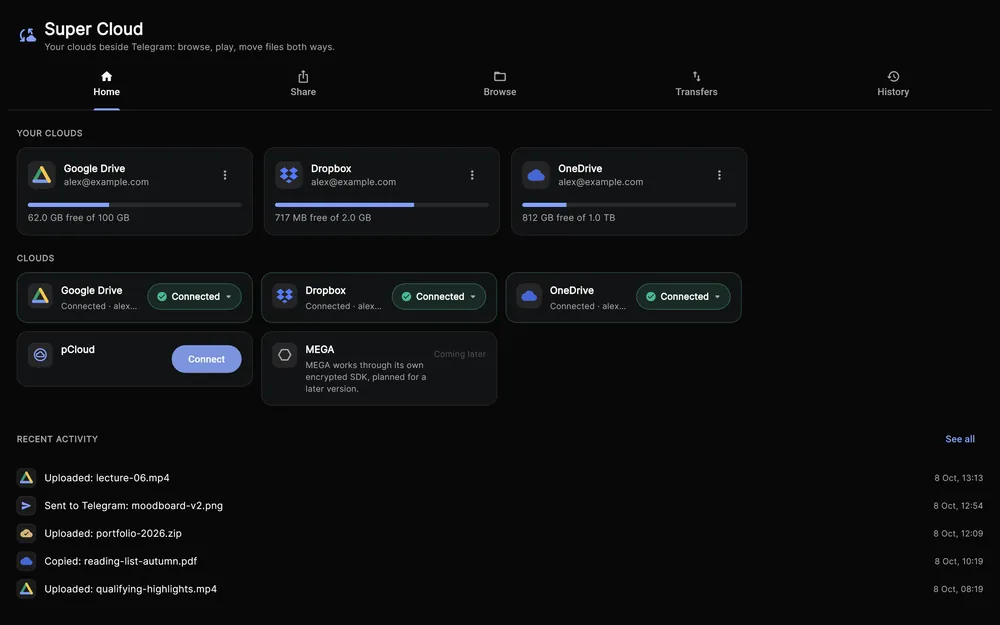This screenshot has height=625, width=1000.
Task: Click the Home tab house icon
Action: [x=107, y=77]
